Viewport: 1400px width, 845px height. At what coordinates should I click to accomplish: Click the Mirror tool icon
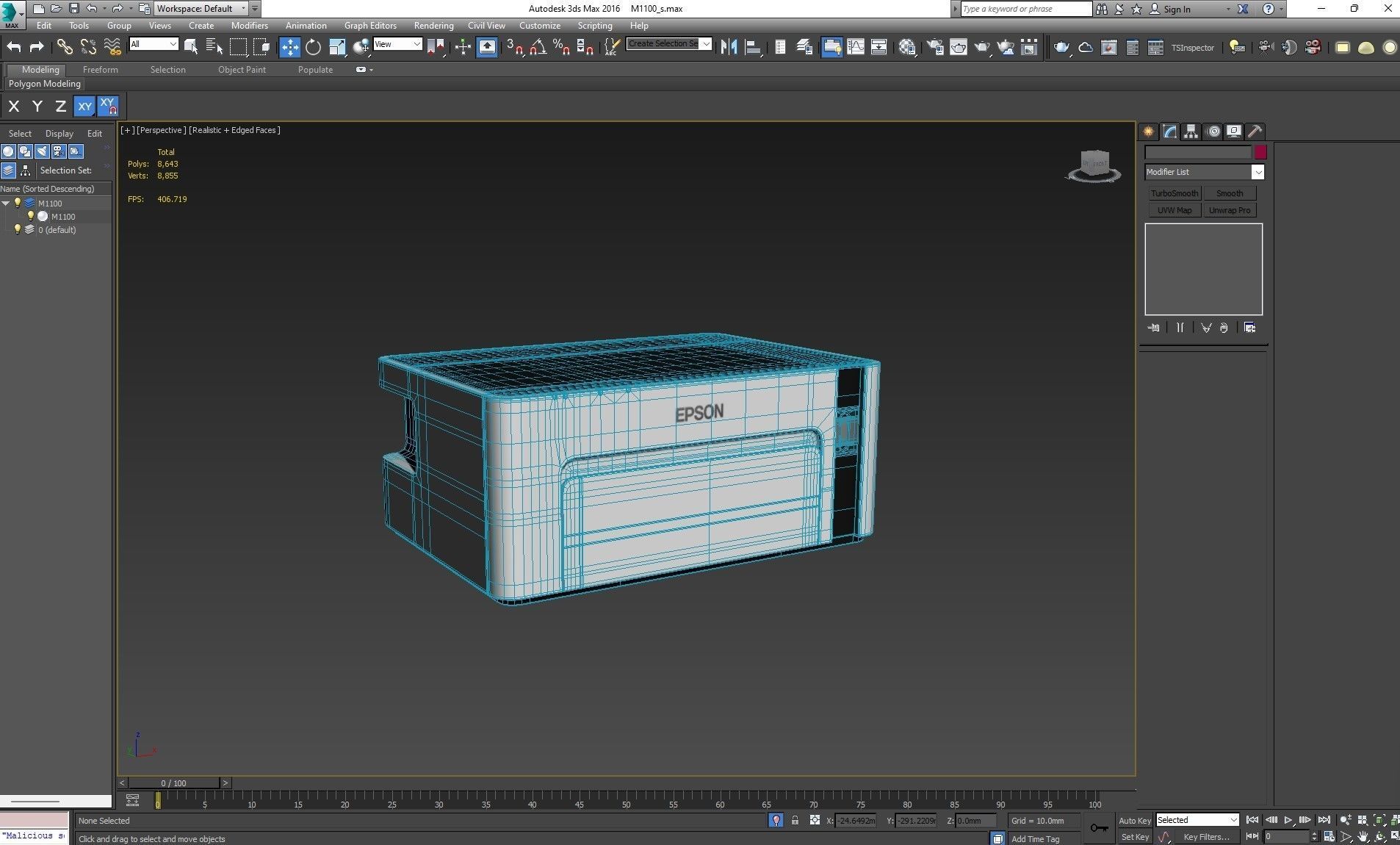point(729,47)
